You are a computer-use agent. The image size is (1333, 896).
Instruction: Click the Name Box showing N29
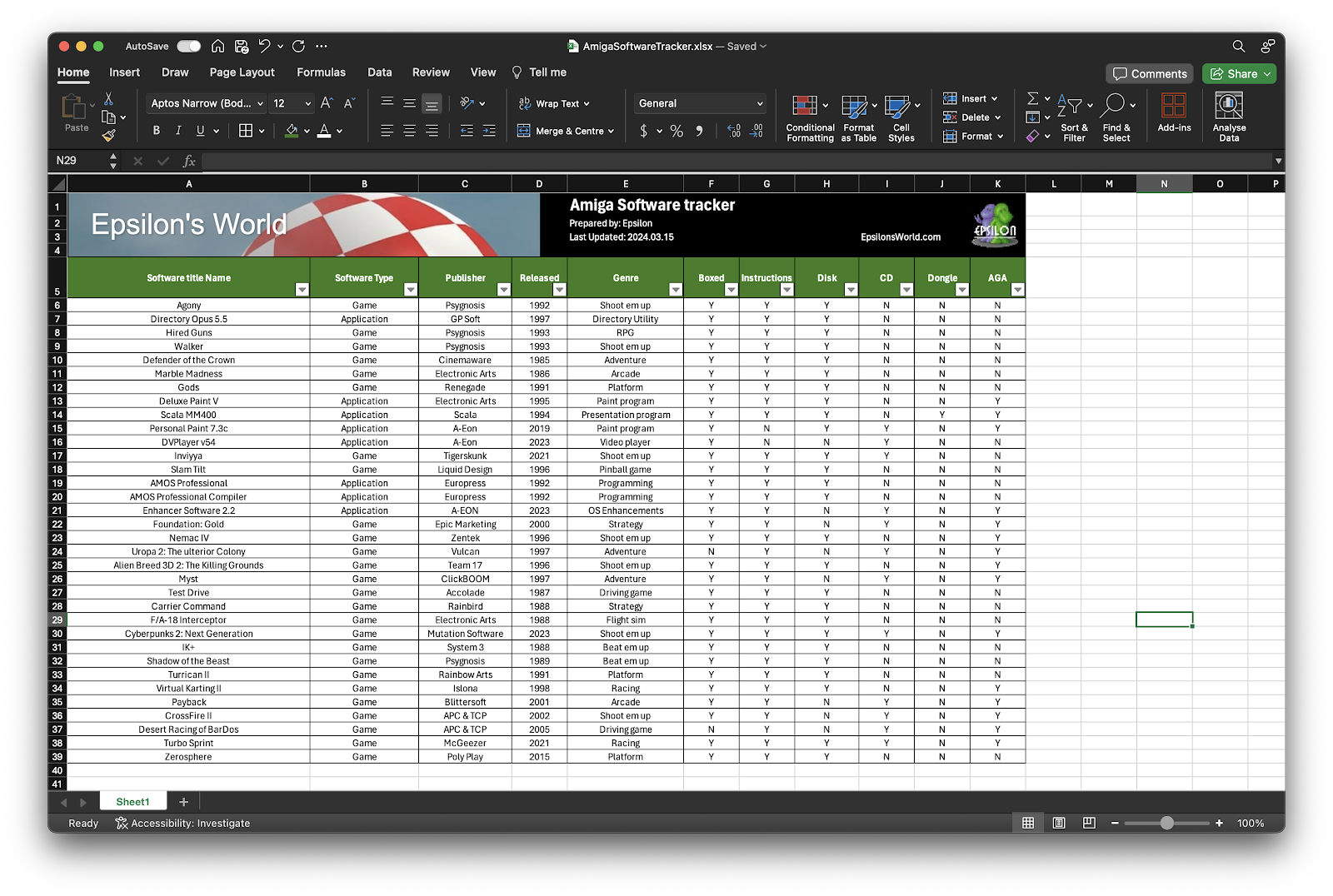pos(80,161)
